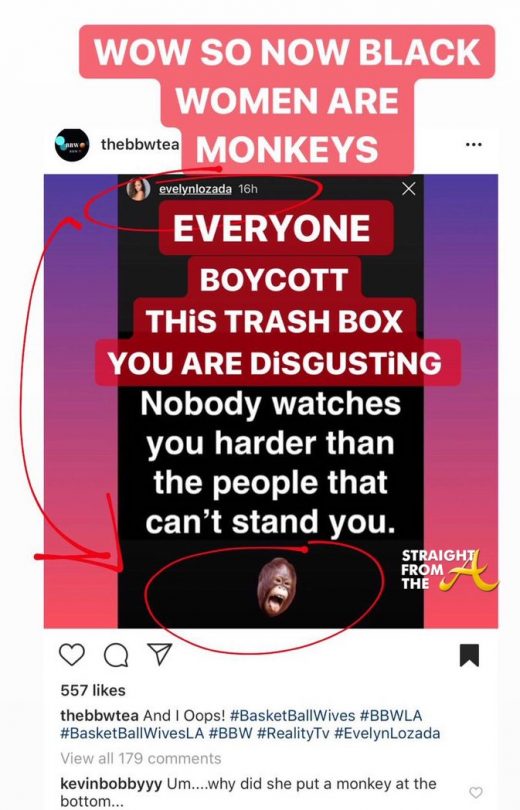Open kevinbobbyyy's profile from the comment
Viewport: 520px width, 810px height.
coord(111,784)
